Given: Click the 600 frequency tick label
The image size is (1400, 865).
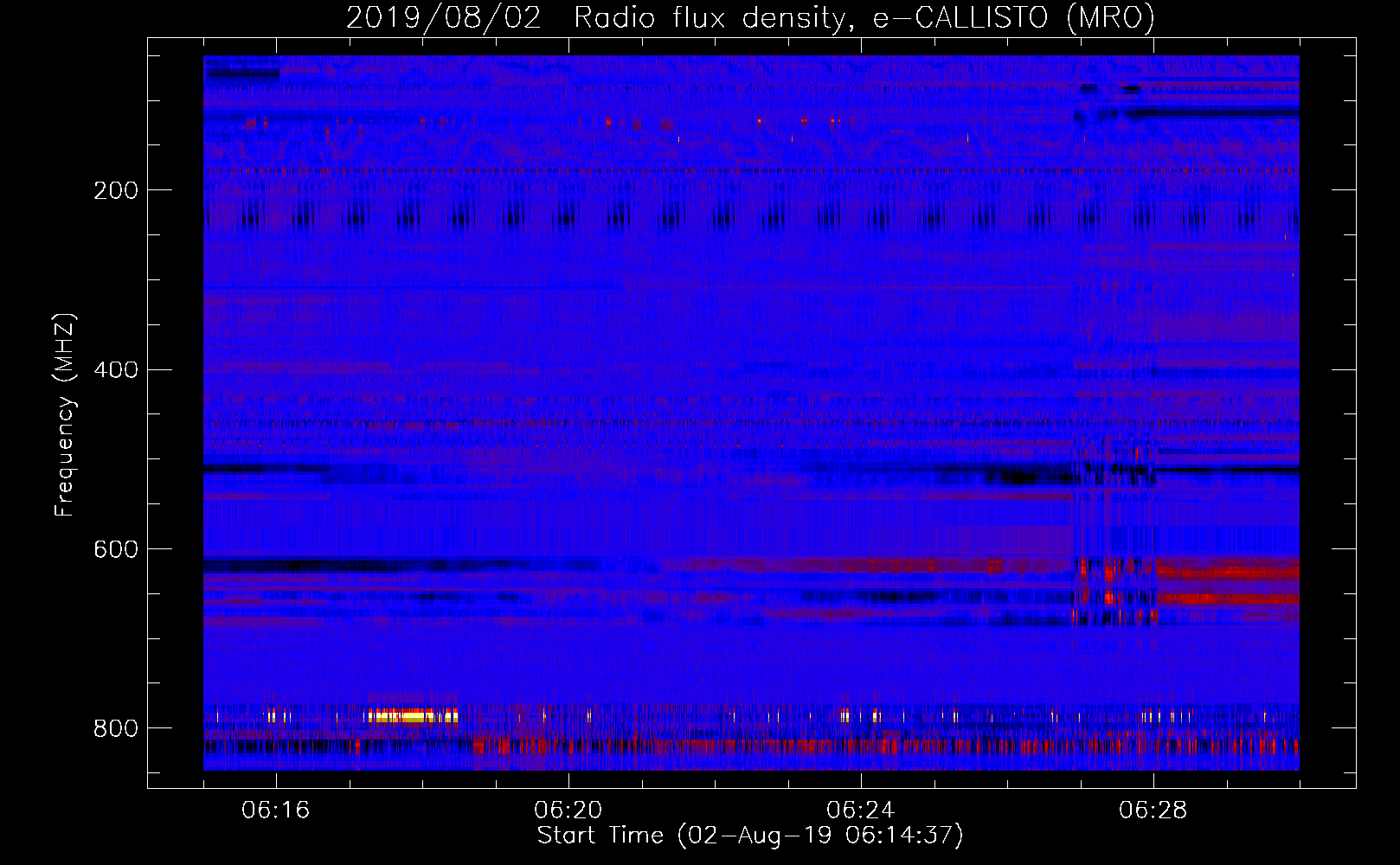Looking at the screenshot, I should [116, 550].
